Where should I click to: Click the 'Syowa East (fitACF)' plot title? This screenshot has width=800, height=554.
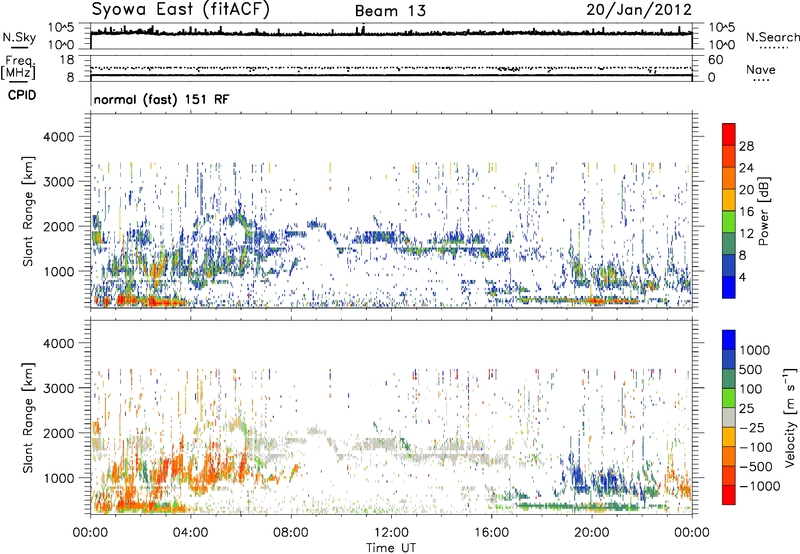pos(180,10)
